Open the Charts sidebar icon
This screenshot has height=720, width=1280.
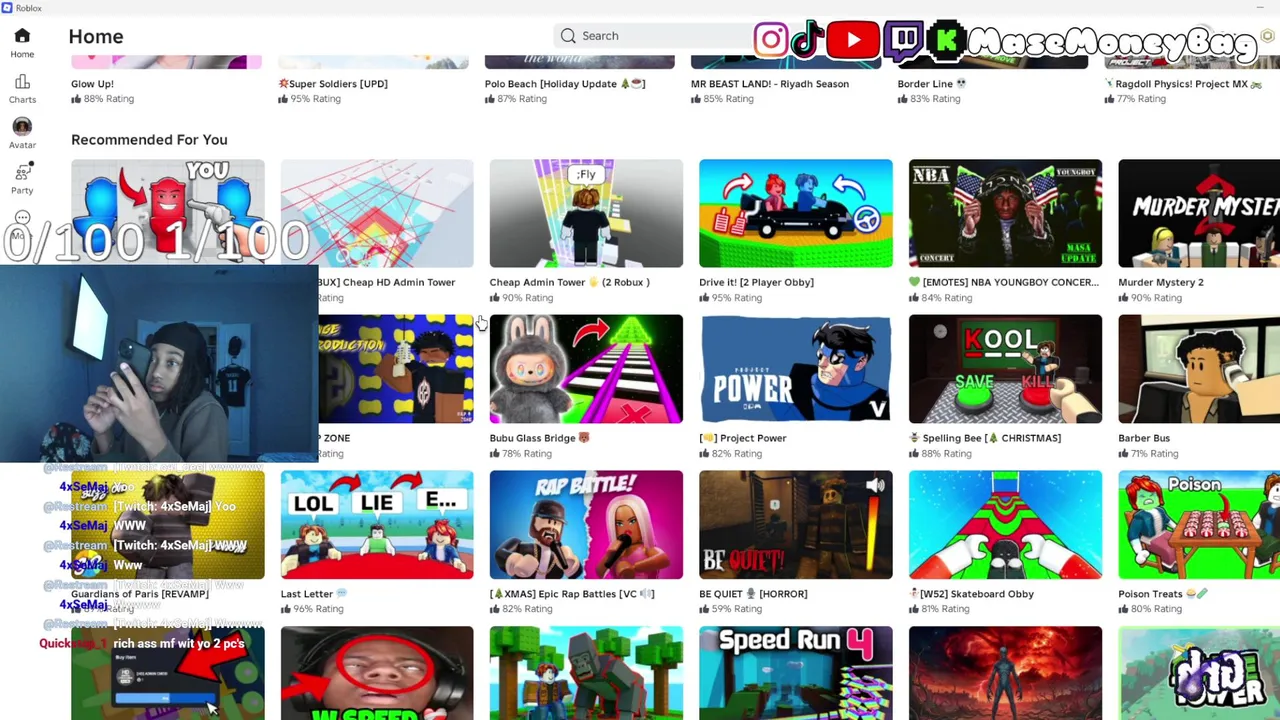(22, 82)
